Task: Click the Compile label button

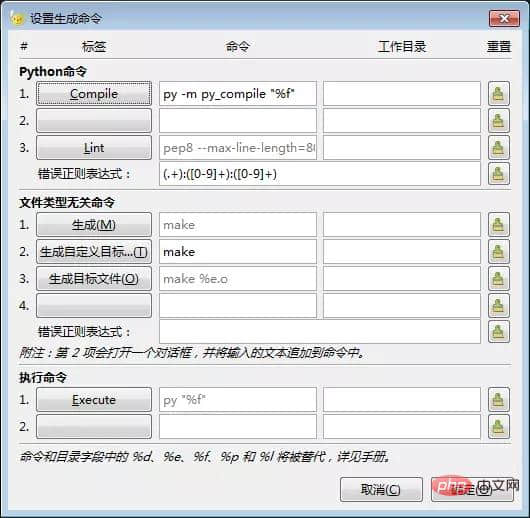Action: coord(94,94)
